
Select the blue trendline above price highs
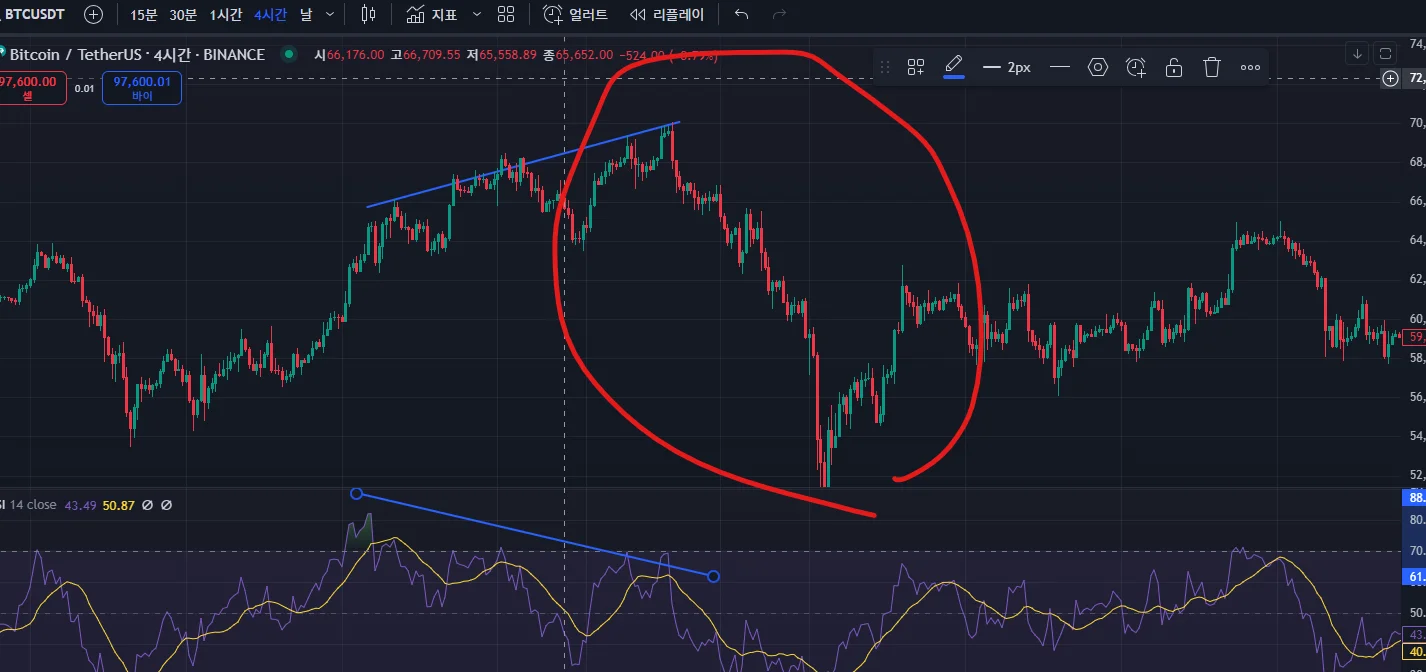coord(523,164)
